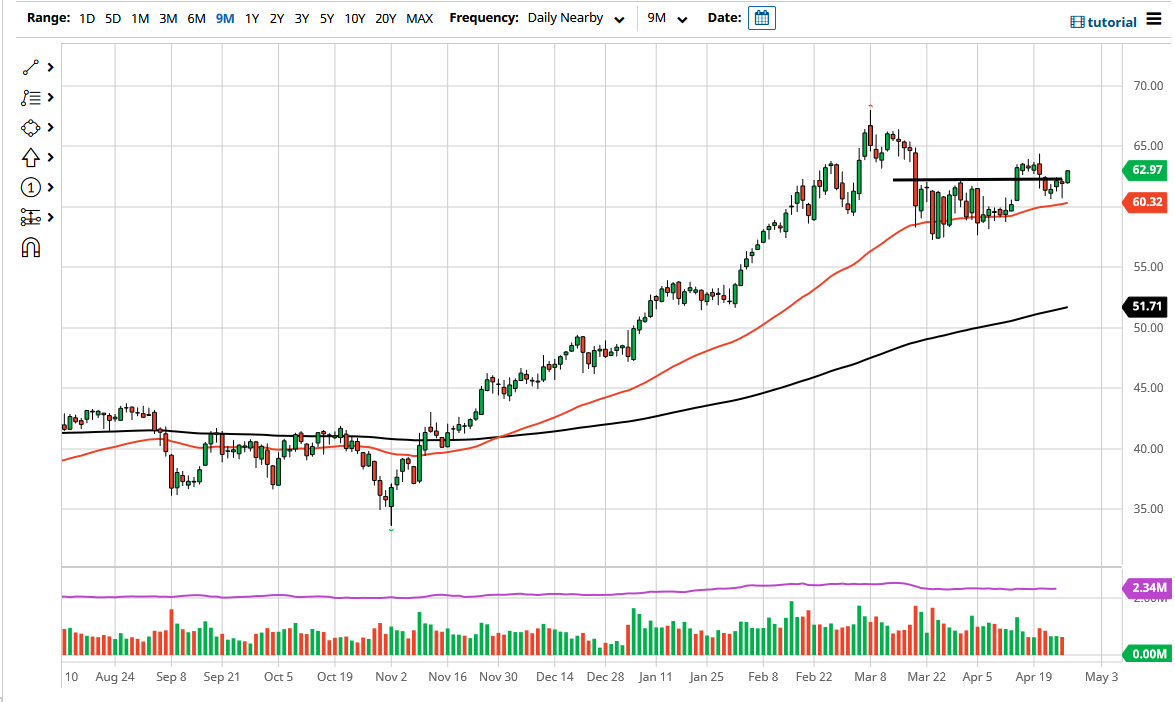
Task: Open the levels measurement tool
Action: coord(30,217)
